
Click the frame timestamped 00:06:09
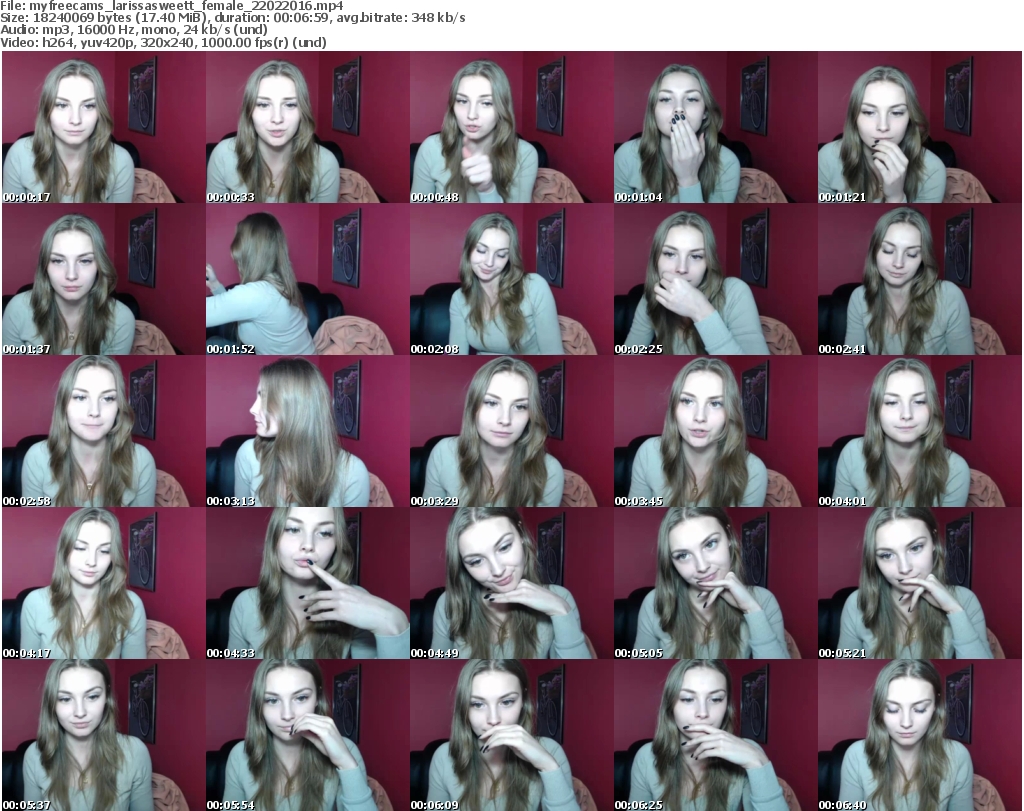tap(511, 735)
